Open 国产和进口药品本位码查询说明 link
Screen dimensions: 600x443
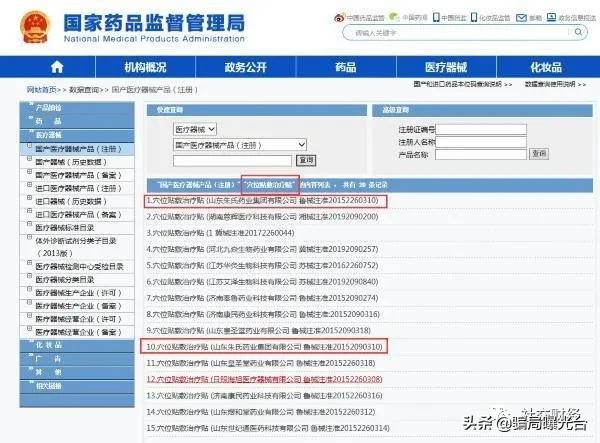coord(458,84)
